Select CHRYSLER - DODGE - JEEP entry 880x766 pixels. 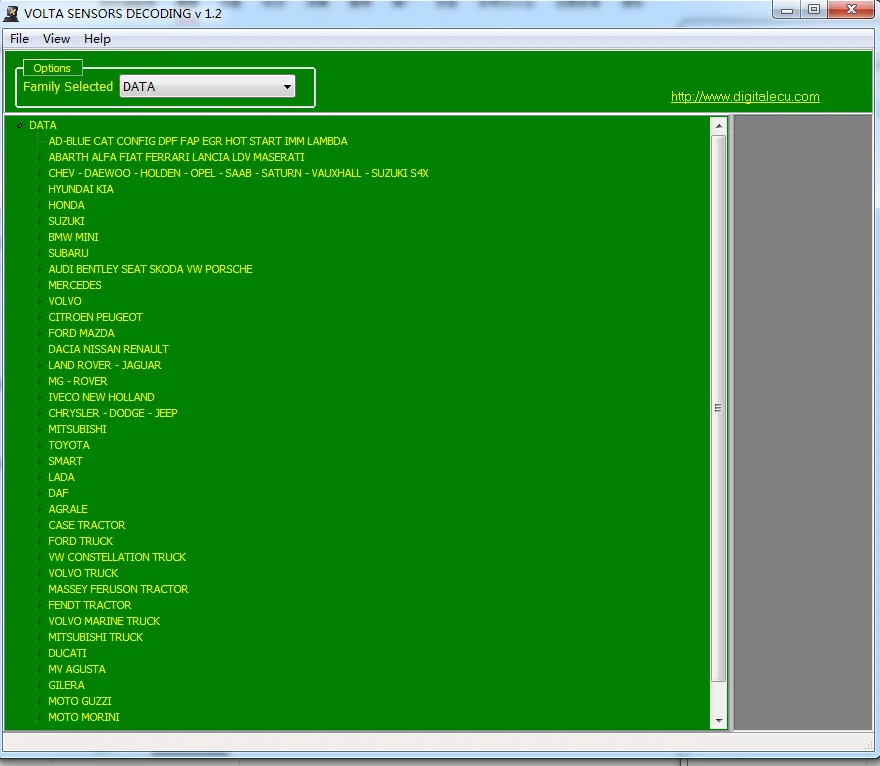113,413
